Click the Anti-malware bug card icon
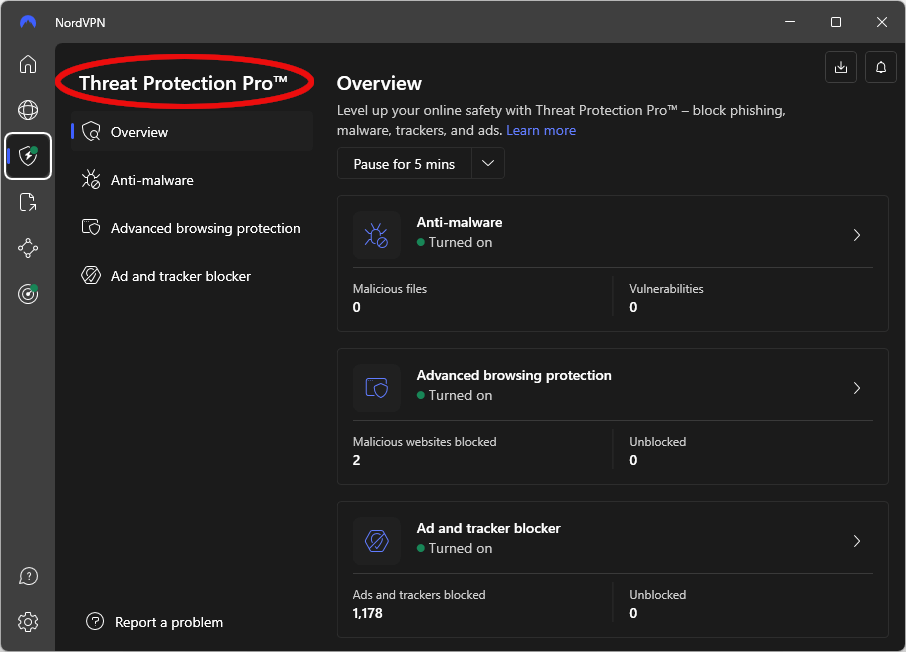The height and width of the screenshot is (652, 906). [x=377, y=235]
